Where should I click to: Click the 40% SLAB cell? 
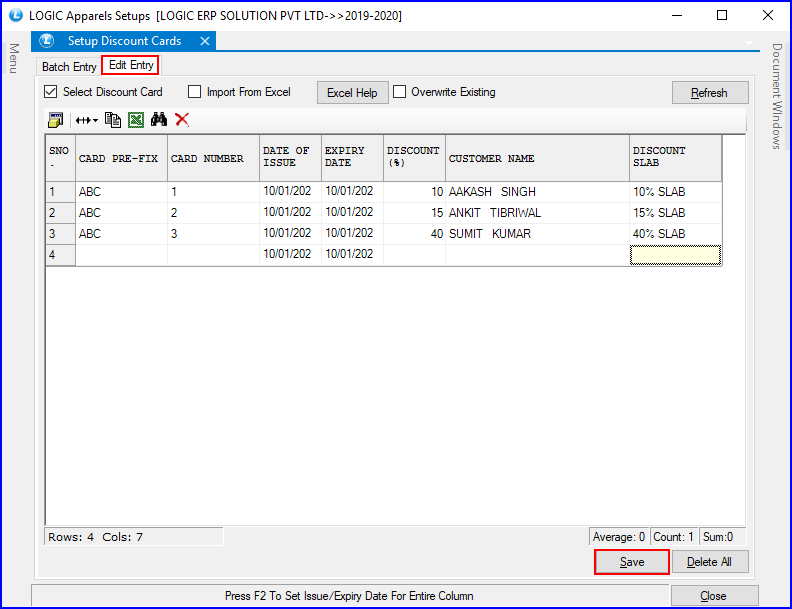click(x=675, y=234)
